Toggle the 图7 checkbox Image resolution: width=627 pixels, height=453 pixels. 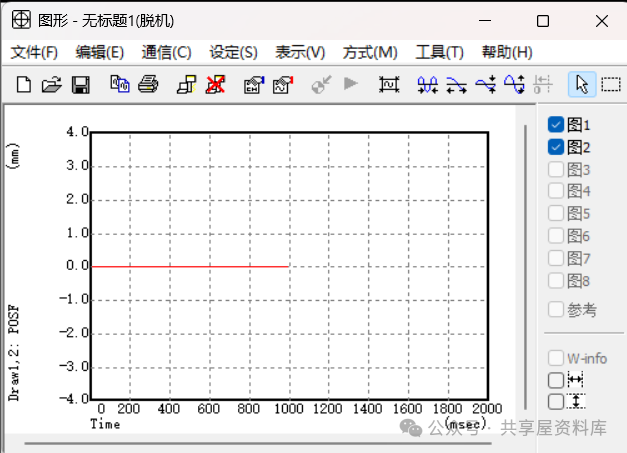pyautogui.click(x=556, y=258)
